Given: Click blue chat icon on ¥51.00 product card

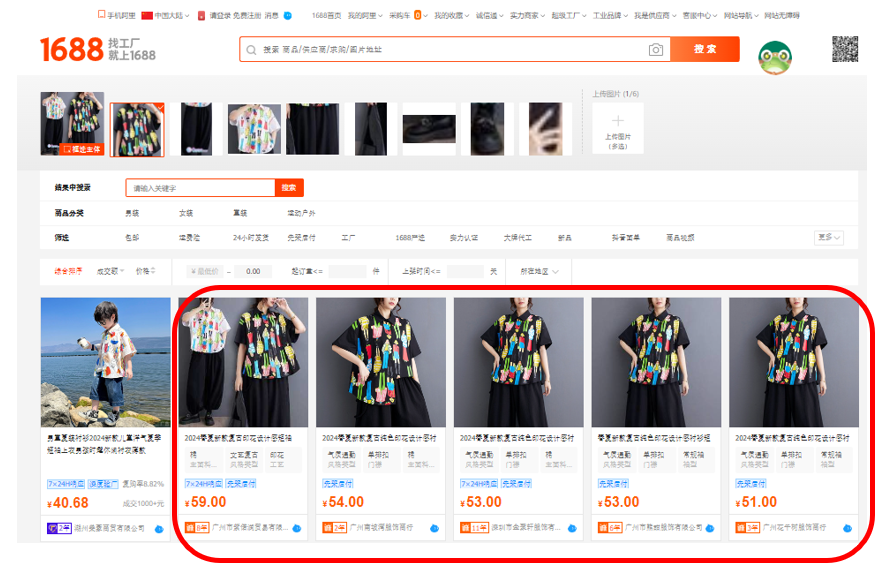Looking at the screenshot, I should (847, 528).
